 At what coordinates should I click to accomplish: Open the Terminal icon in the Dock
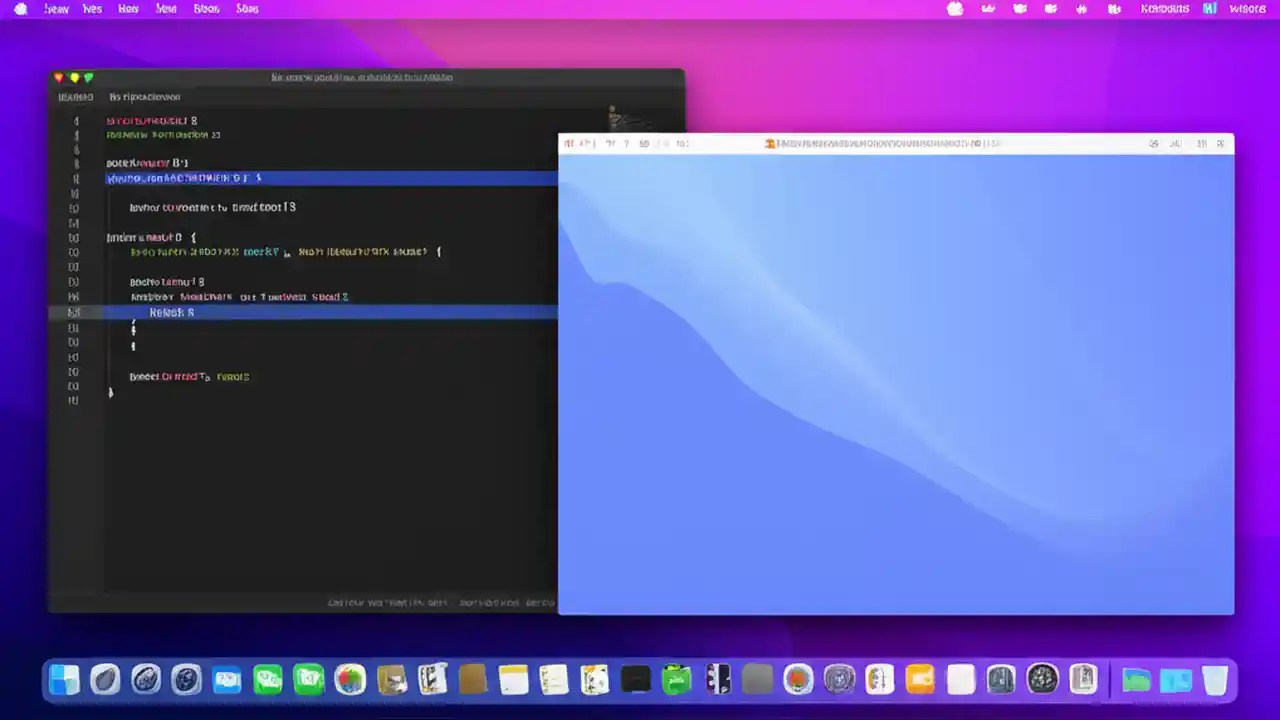[635, 680]
